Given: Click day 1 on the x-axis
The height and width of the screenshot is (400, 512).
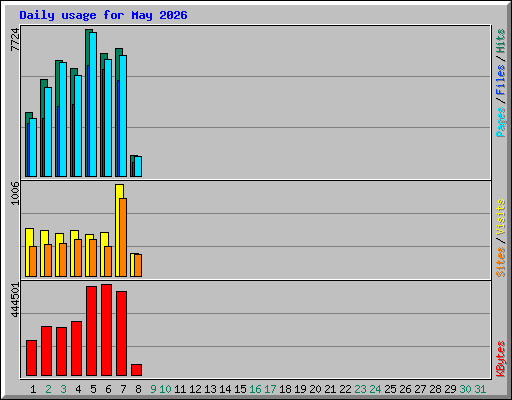Looking at the screenshot, I should coord(33,389).
